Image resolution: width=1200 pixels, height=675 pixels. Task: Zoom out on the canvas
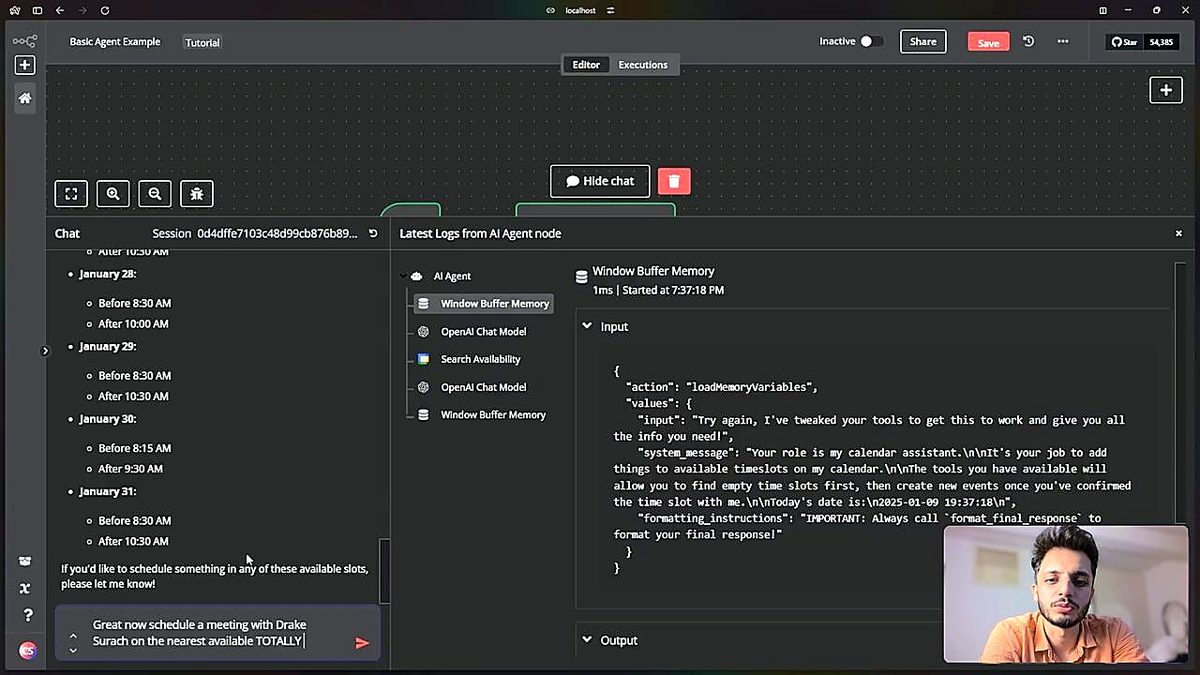coord(155,194)
